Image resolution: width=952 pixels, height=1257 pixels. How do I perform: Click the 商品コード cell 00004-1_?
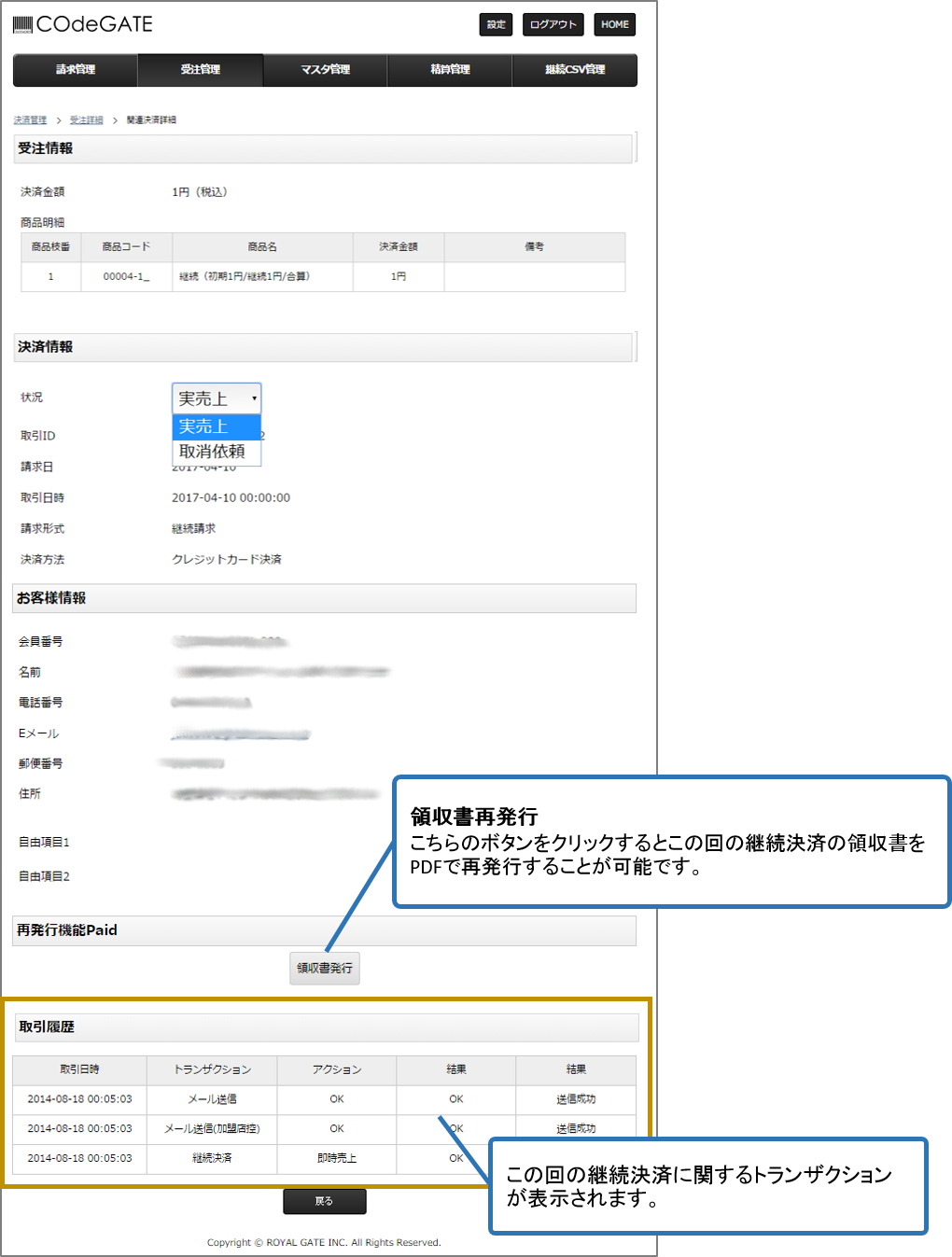click(x=126, y=276)
